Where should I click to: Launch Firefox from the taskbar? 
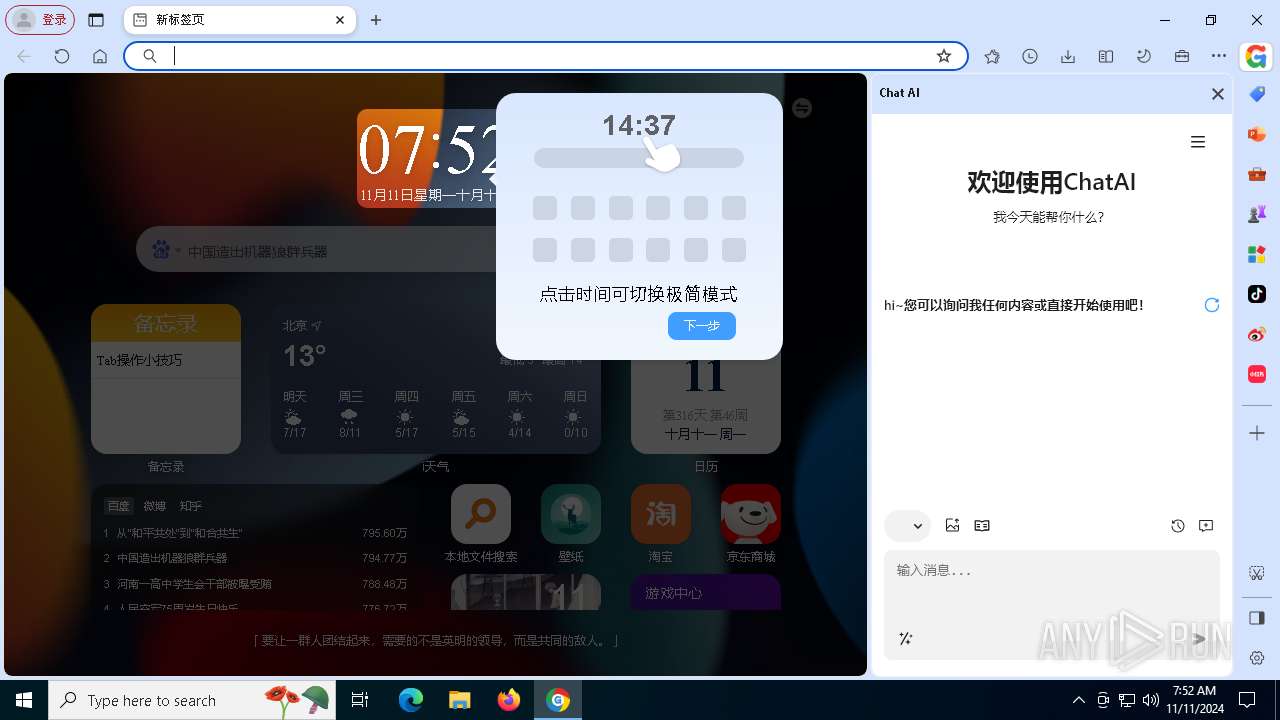pyautogui.click(x=509, y=700)
